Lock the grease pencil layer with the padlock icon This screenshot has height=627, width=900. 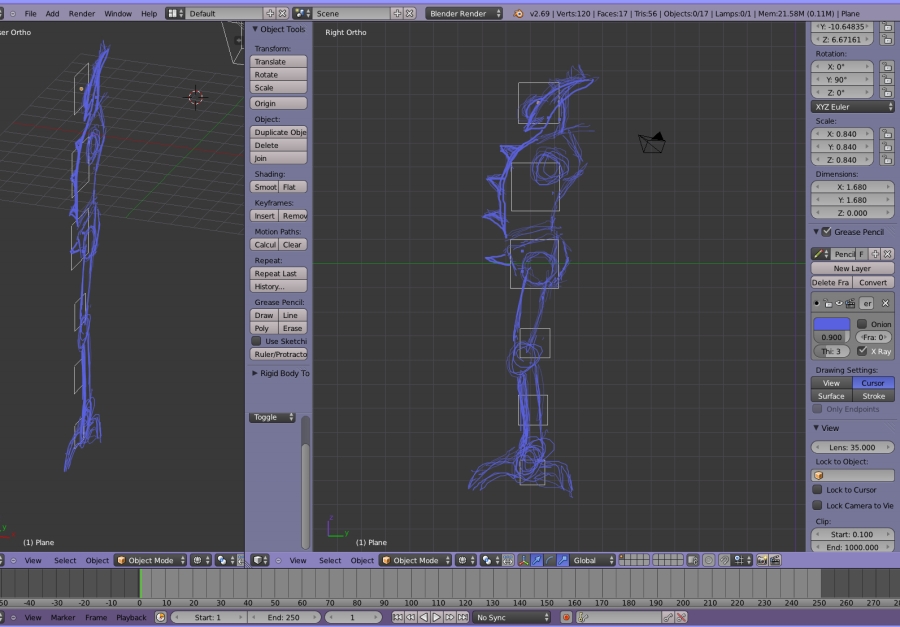pos(828,303)
